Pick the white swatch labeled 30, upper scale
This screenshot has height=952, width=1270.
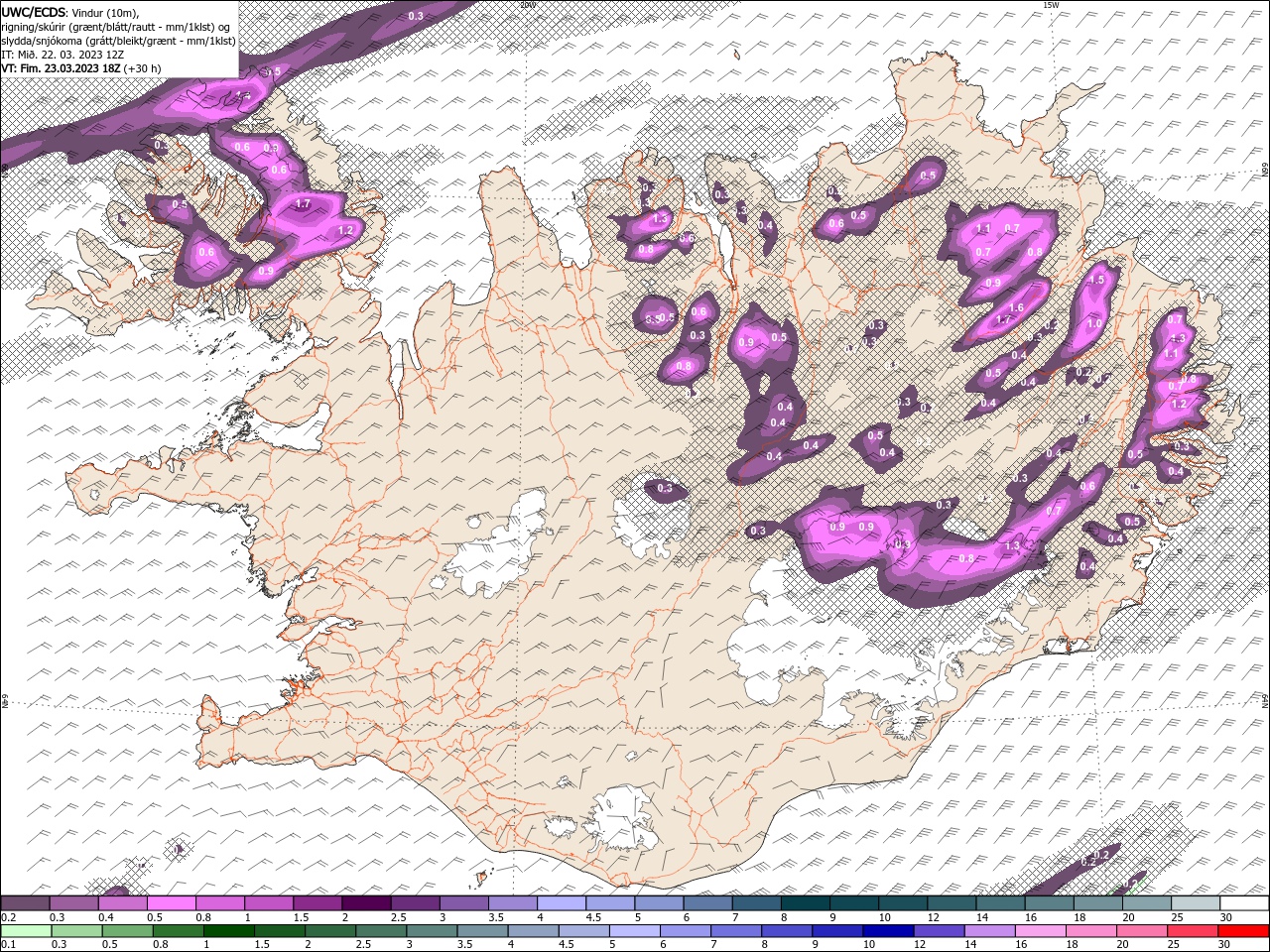pos(1243,903)
